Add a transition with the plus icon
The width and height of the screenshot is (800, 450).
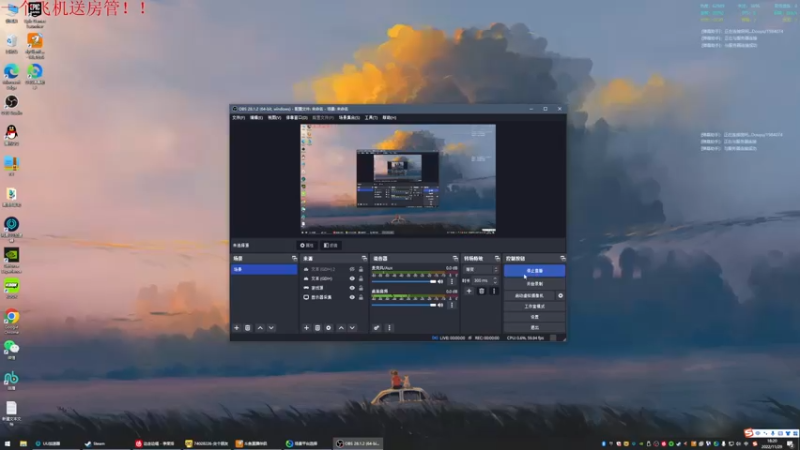point(469,291)
